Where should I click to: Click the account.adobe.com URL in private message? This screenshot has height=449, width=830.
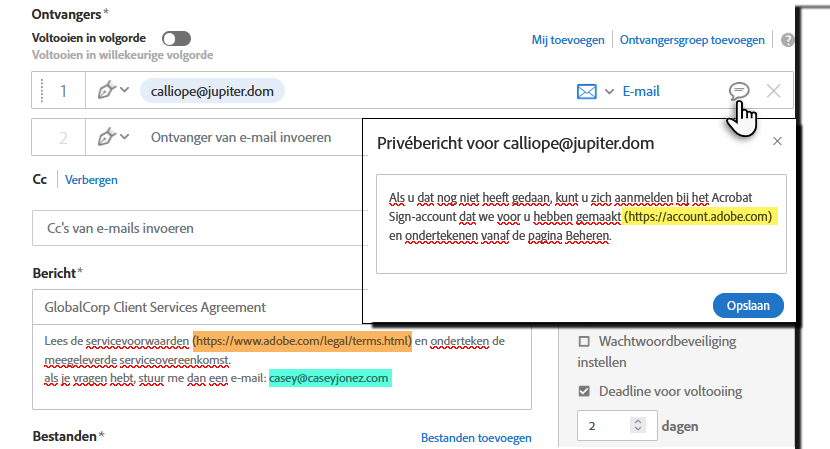click(x=698, y=217)
